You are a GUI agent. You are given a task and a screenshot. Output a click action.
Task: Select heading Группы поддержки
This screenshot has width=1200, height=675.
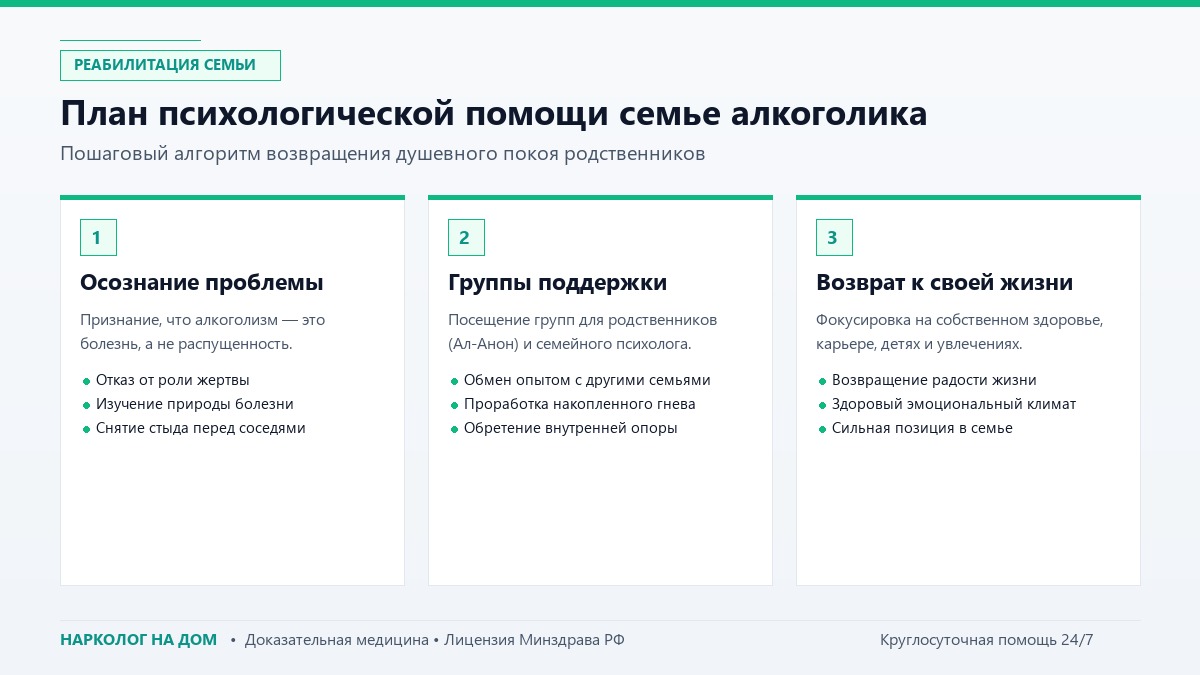(x=557, y=283)
